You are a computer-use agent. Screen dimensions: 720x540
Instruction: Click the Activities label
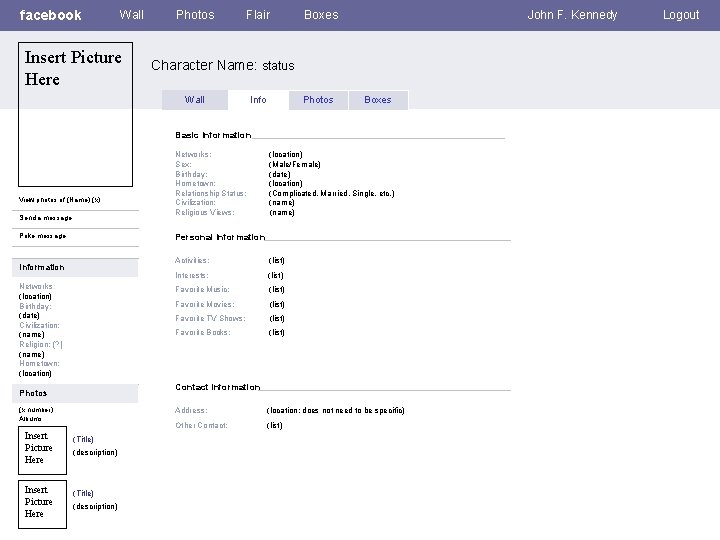click(x=192, y=260)
